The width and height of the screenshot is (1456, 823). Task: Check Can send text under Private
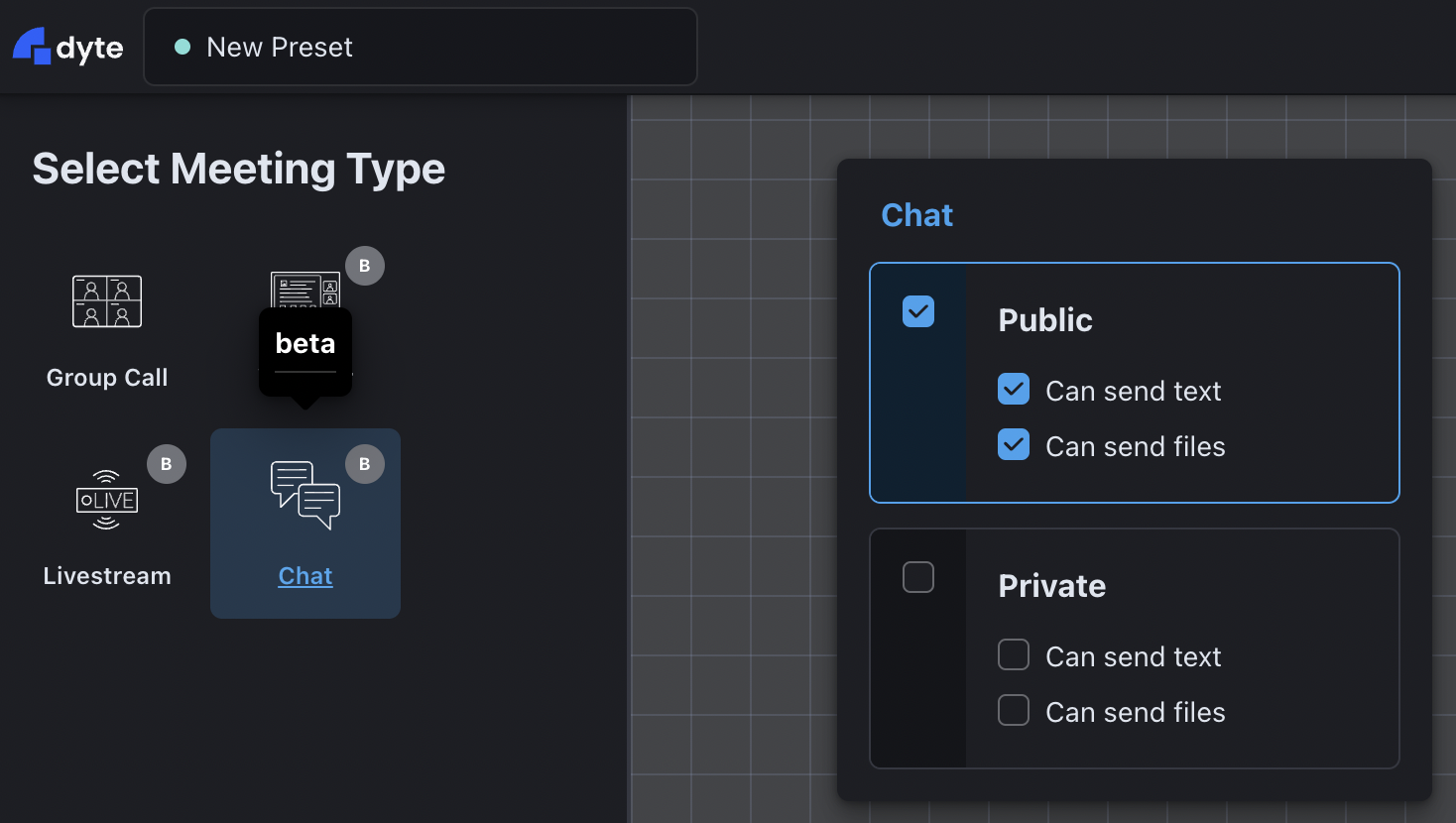tap(1013, 654)
